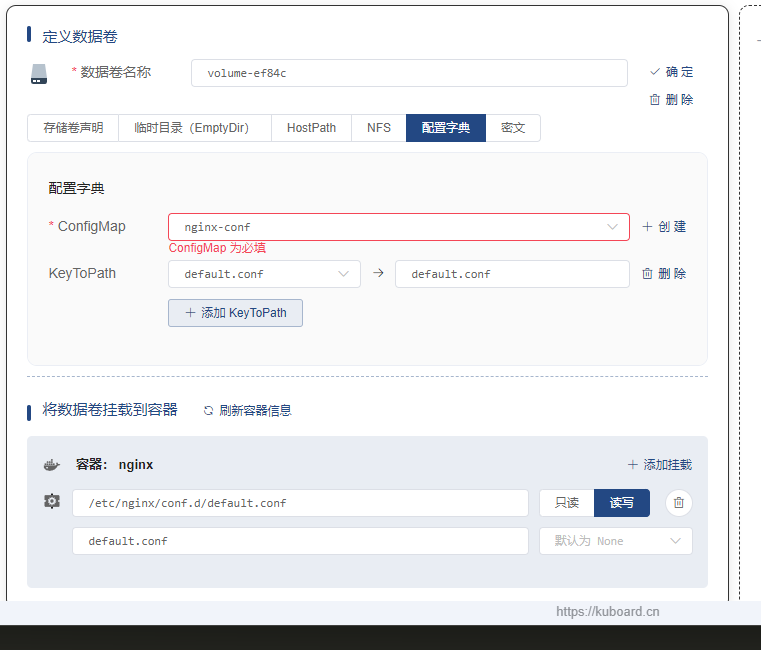The image size is (761, 650).
Task: Click the volume name input field
Action: 408,73
